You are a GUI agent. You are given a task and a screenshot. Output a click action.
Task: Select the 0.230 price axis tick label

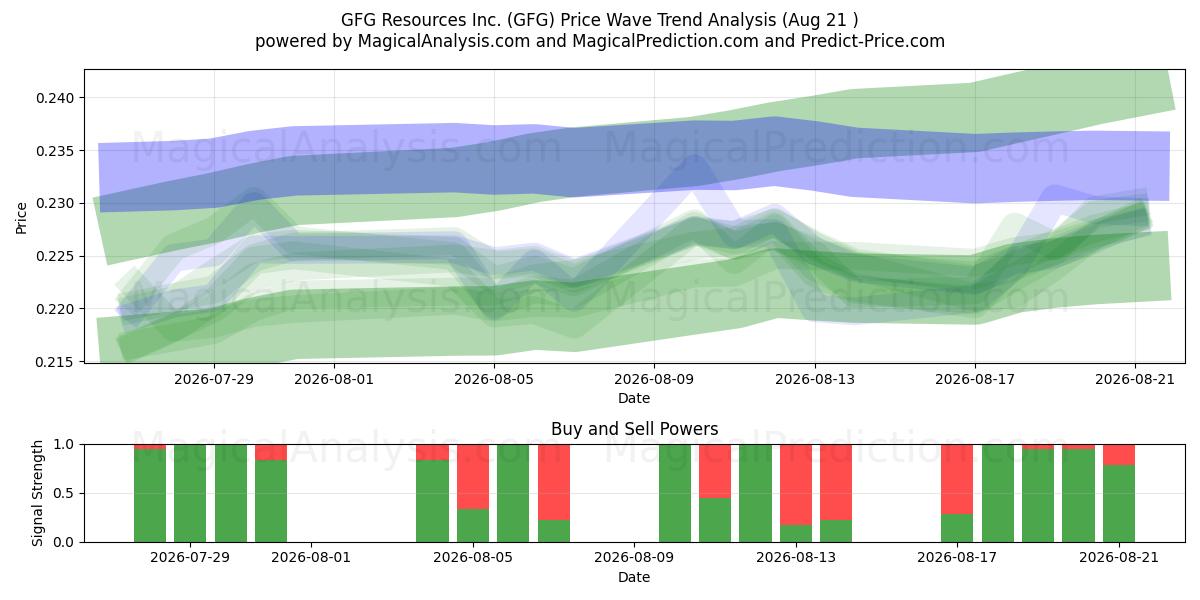coord(57,203)
